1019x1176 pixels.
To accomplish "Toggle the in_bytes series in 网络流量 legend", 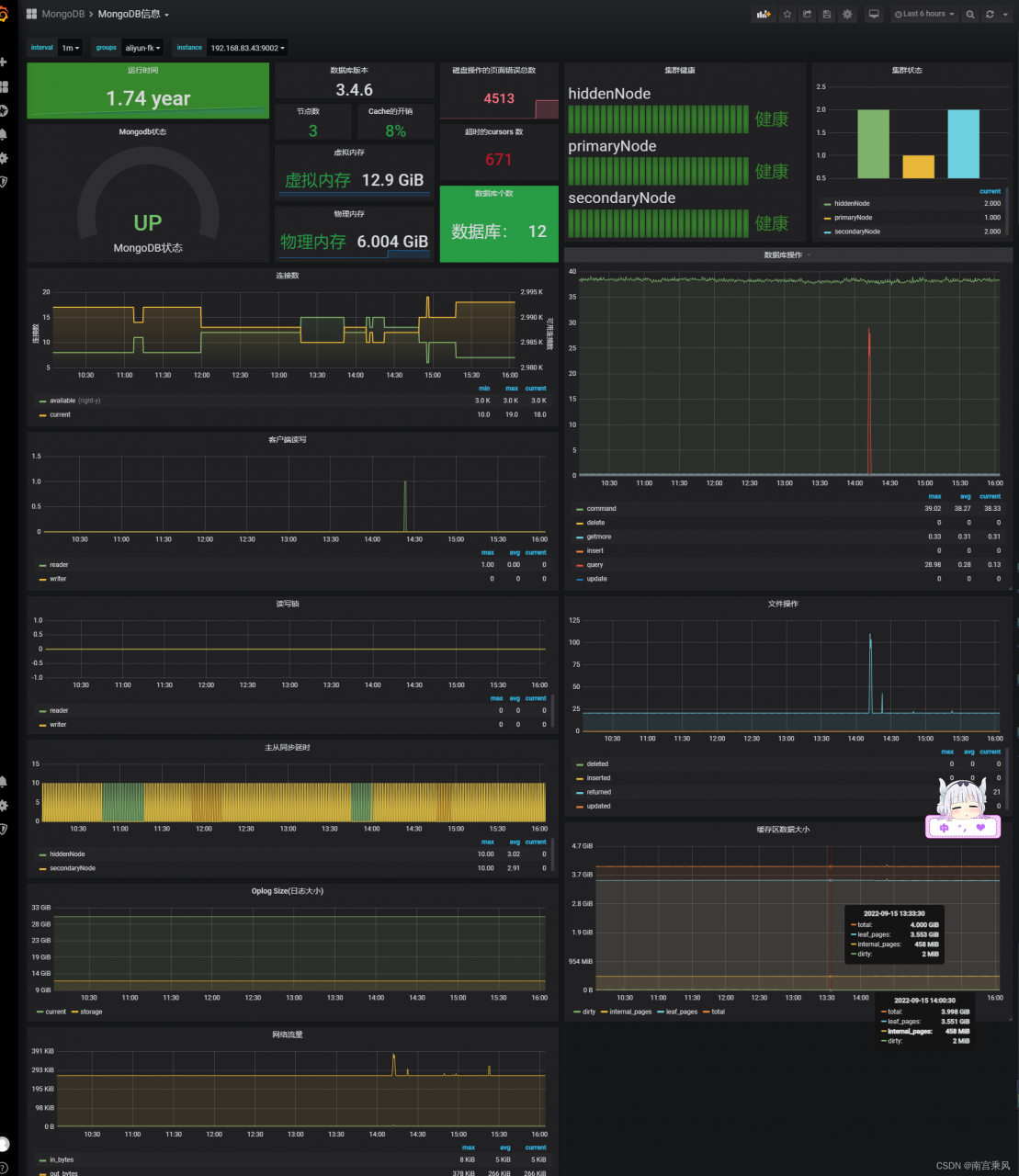I will (62, 1159).
